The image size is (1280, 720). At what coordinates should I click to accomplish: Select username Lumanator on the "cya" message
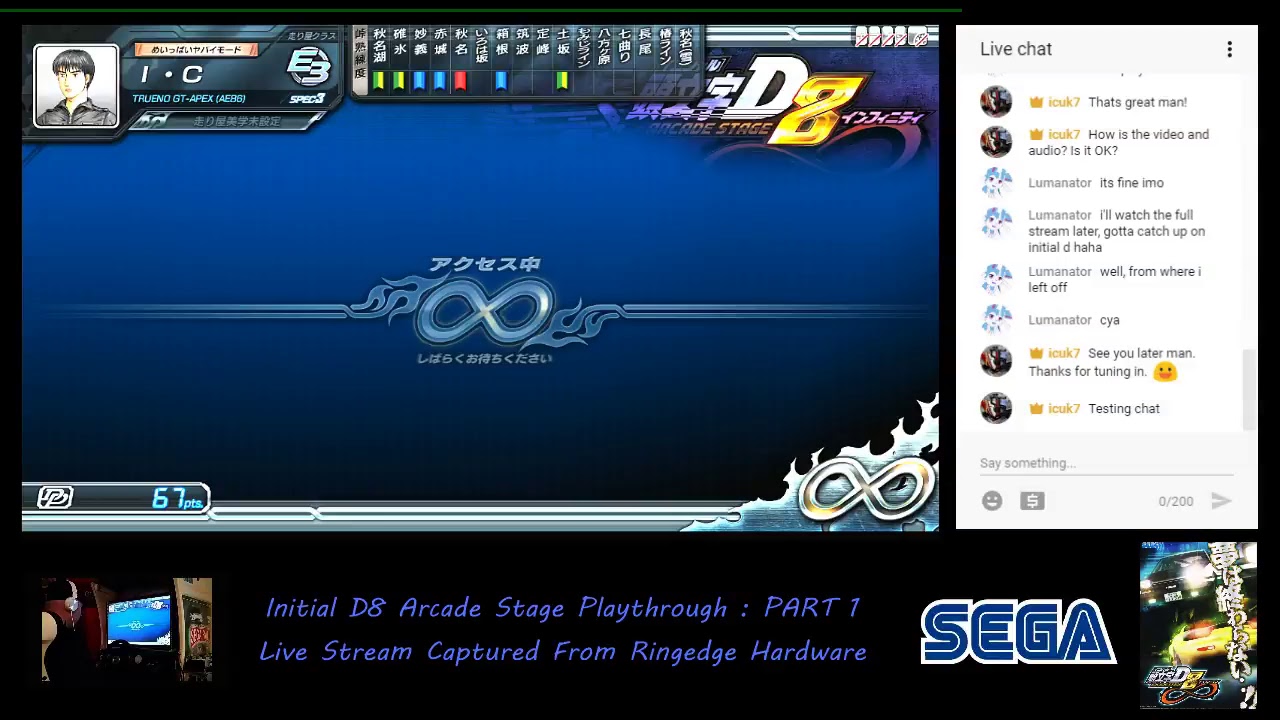point(1060,320)
